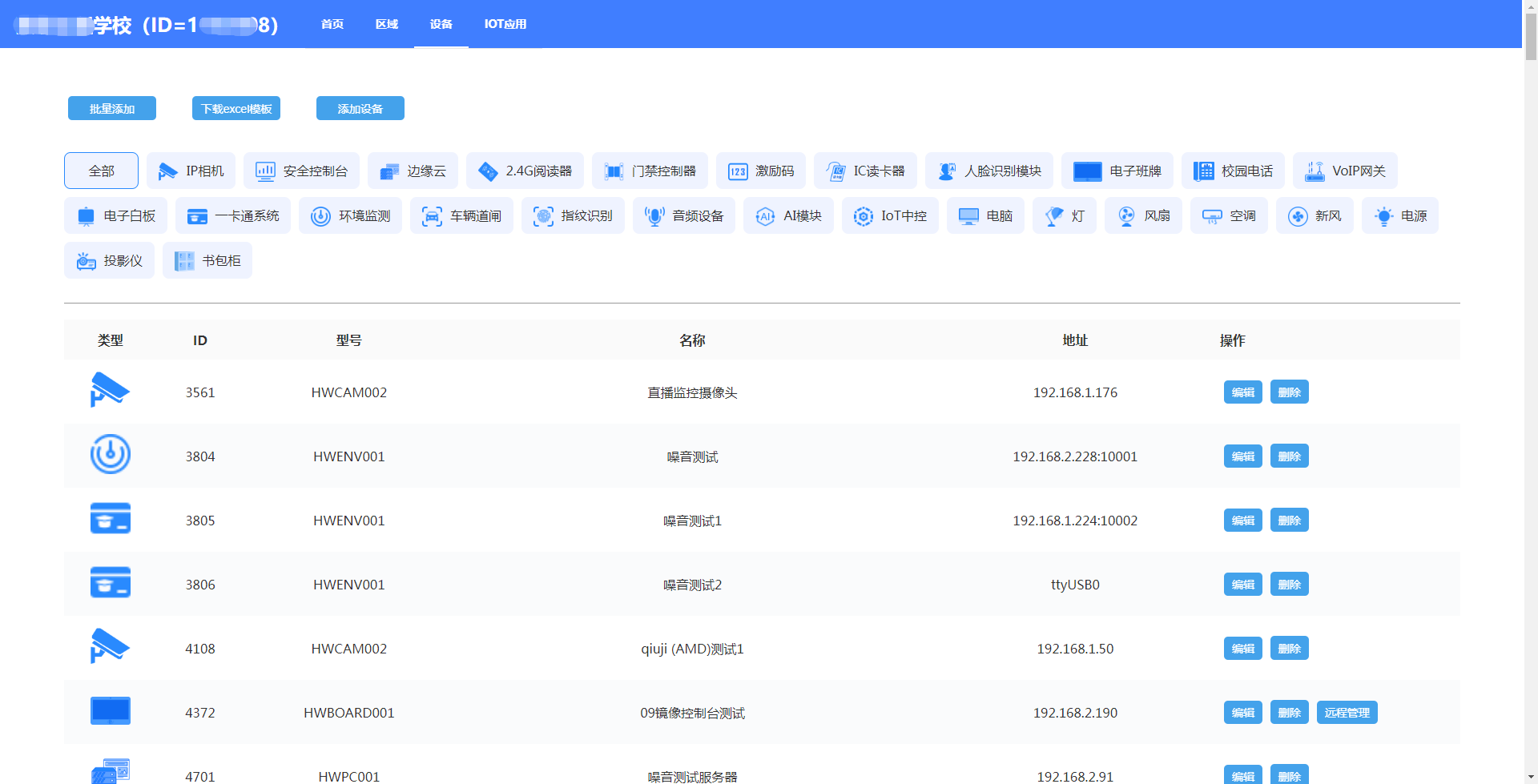Filter by 环境监测 category
1538x784 pixels.
(x=350, y=216)
